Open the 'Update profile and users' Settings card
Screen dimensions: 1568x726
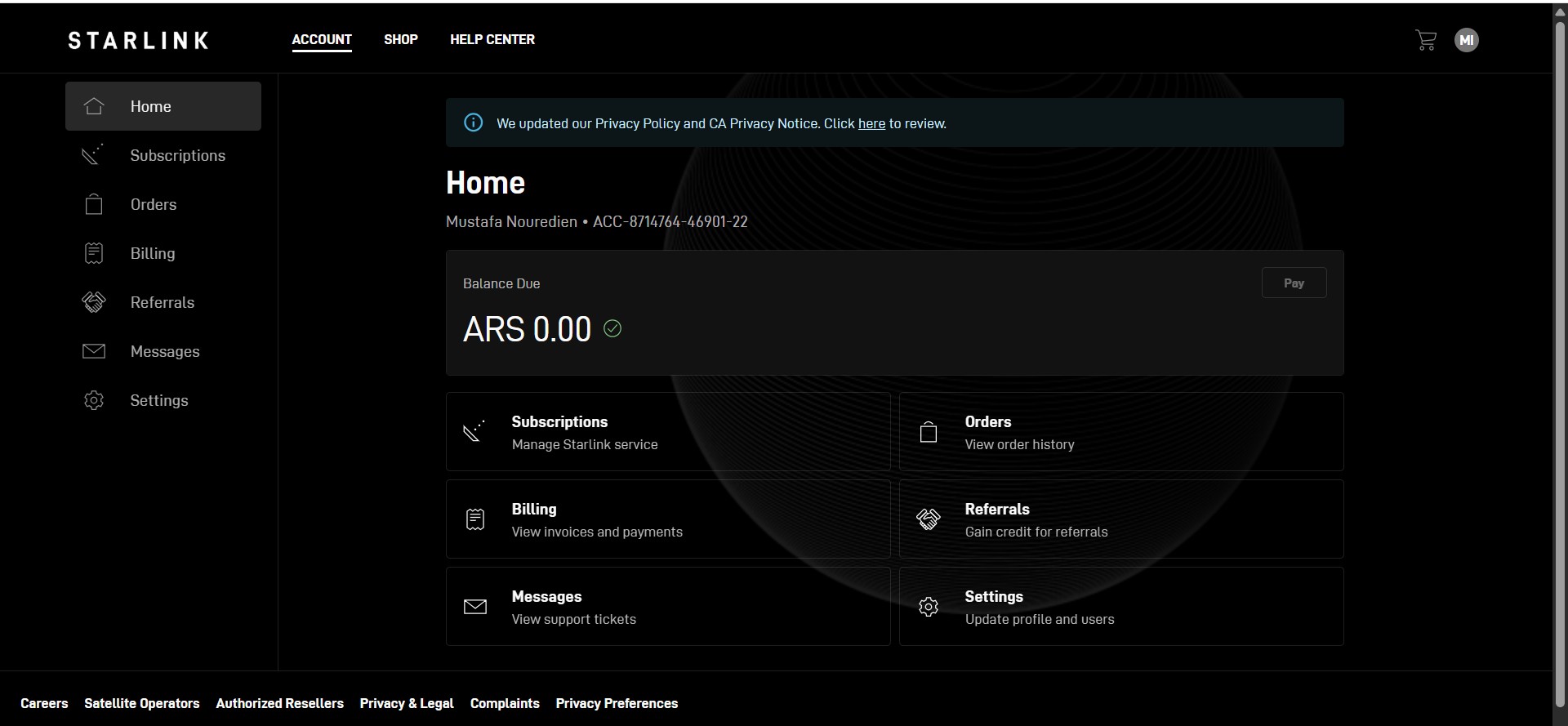(x=1121, y=607)
